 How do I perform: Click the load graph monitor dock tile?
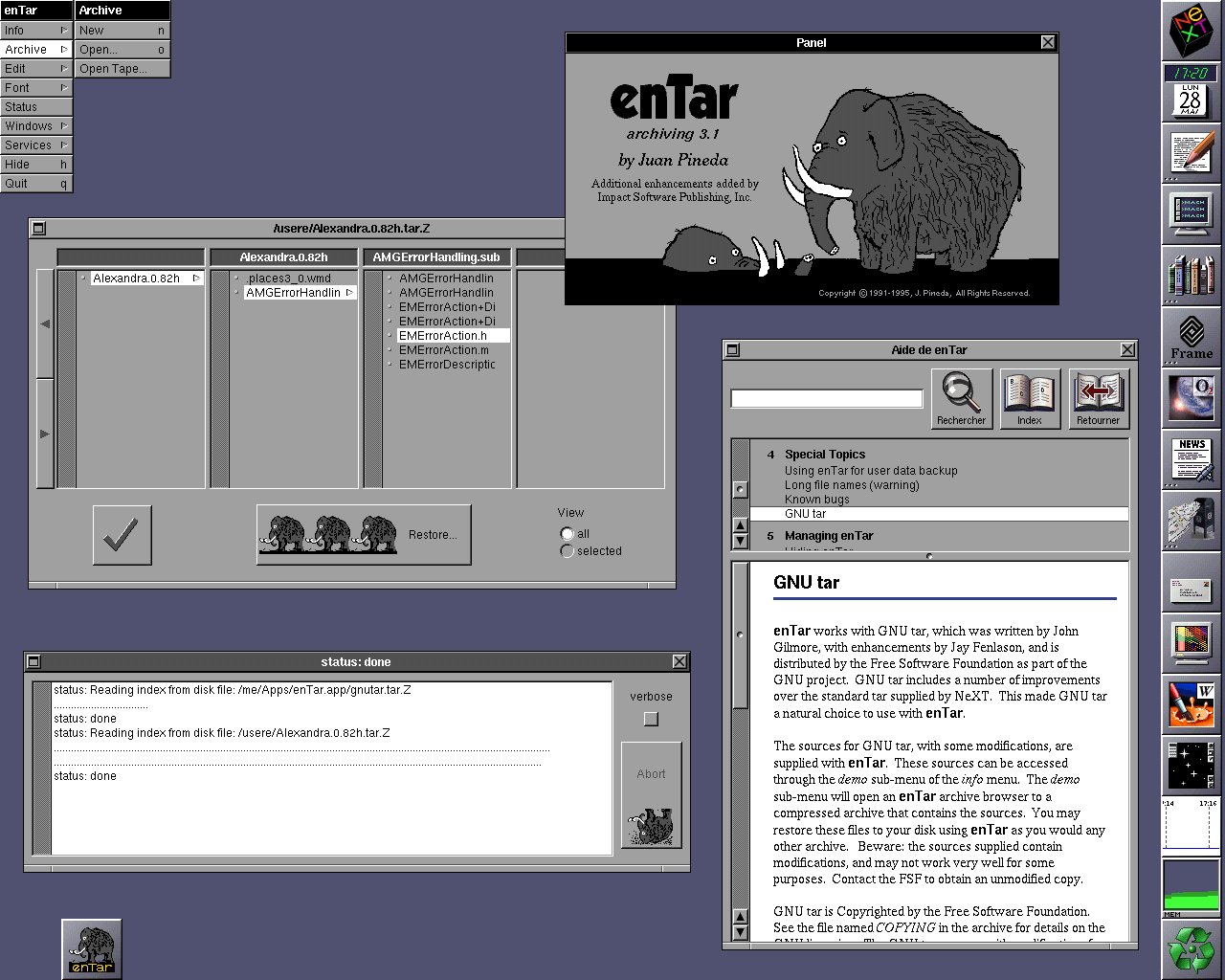click(1192, 827)
